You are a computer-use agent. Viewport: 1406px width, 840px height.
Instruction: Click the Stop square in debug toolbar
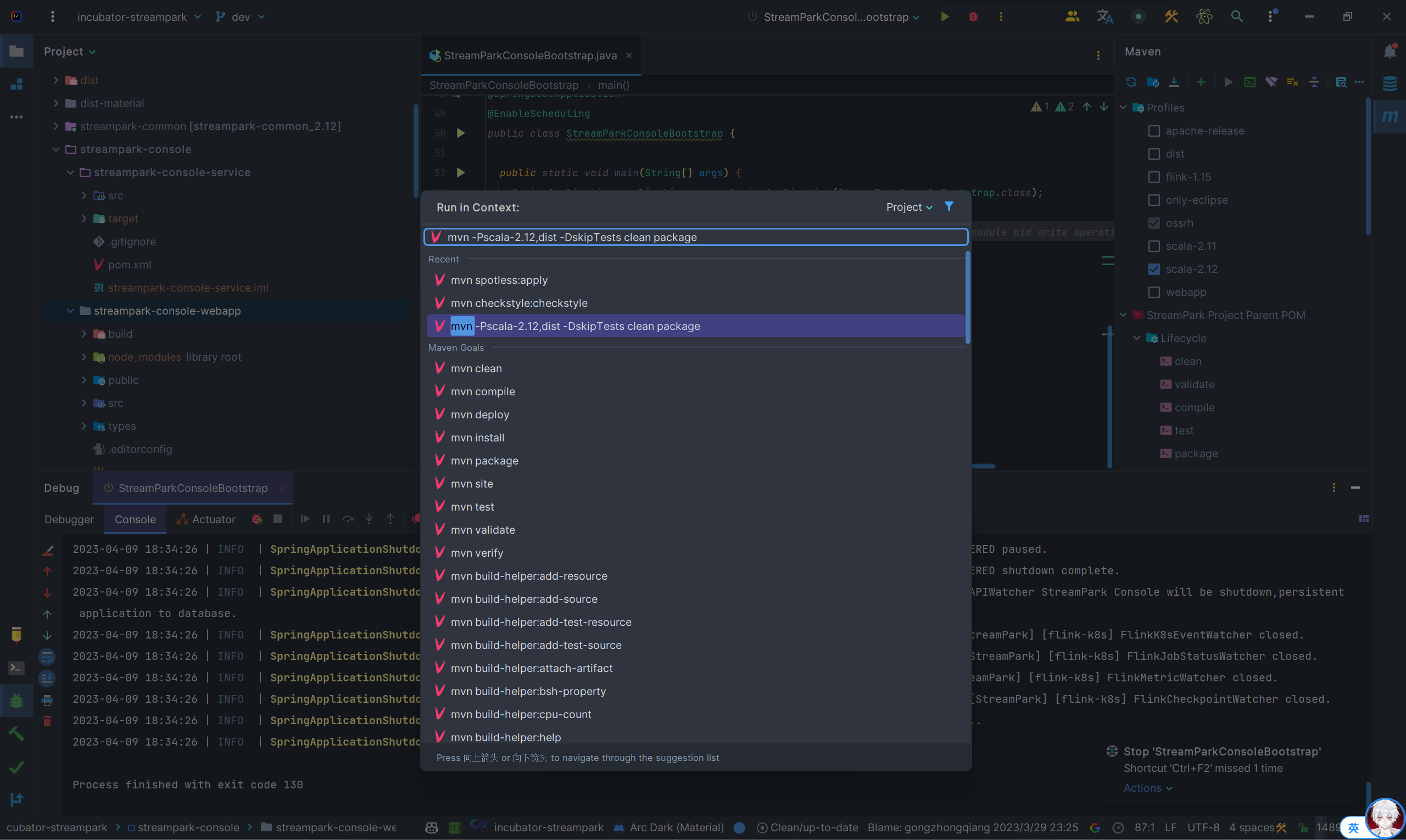[x=277, y=519]
